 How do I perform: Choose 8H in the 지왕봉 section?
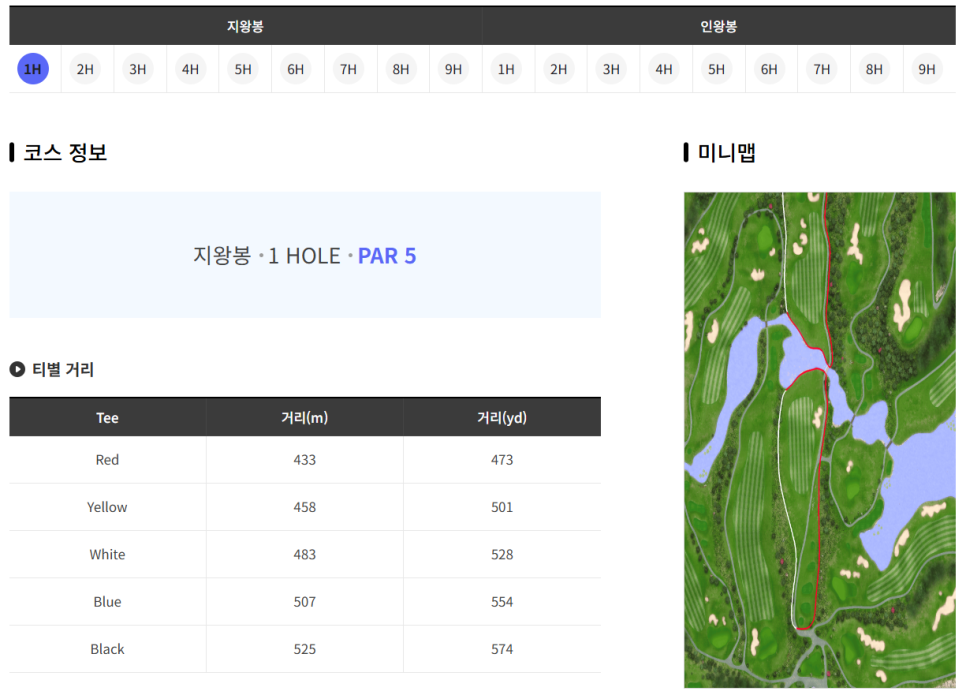click(x=401, y=69)
